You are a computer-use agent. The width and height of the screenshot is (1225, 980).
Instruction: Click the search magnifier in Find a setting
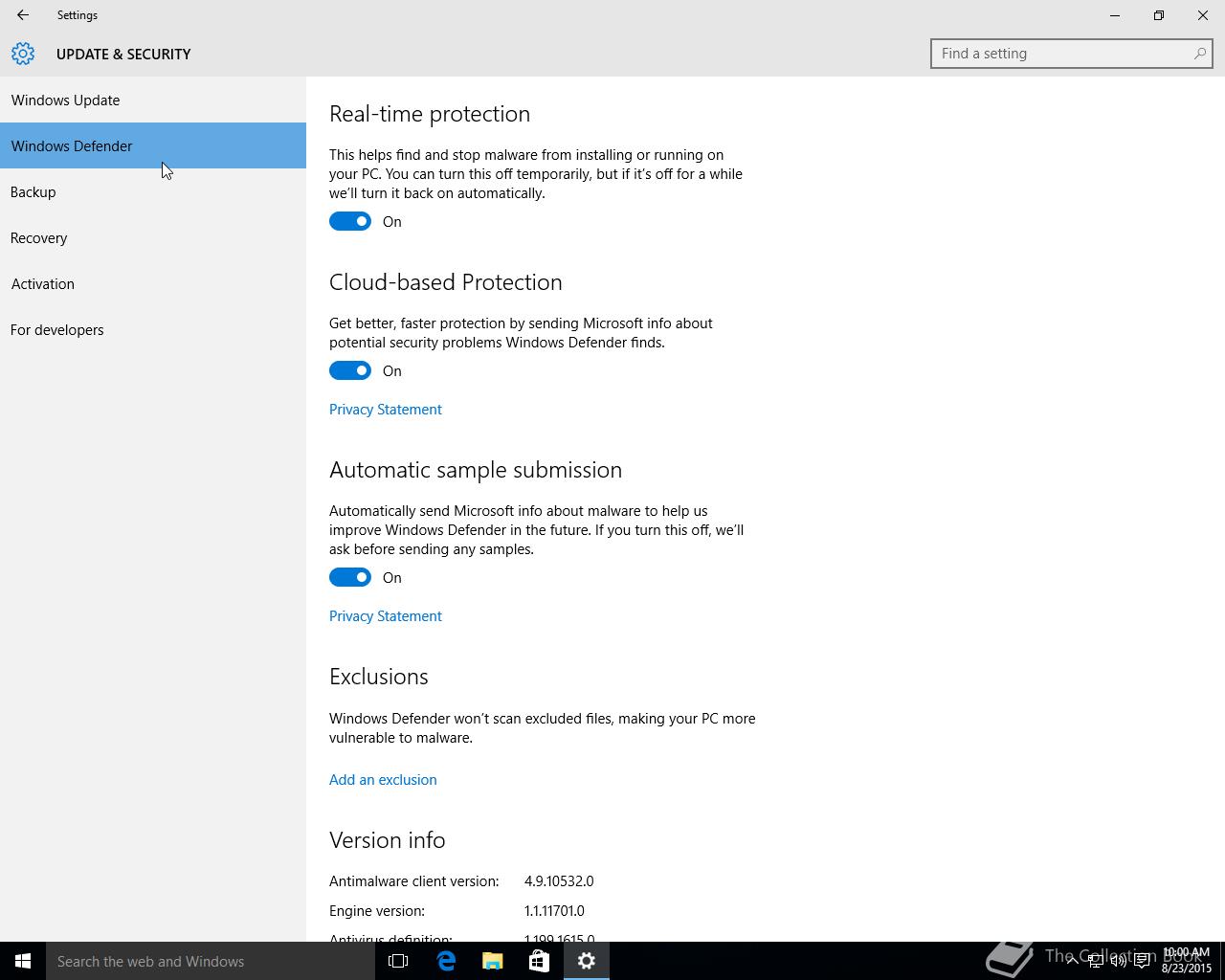click(1199, 54)
